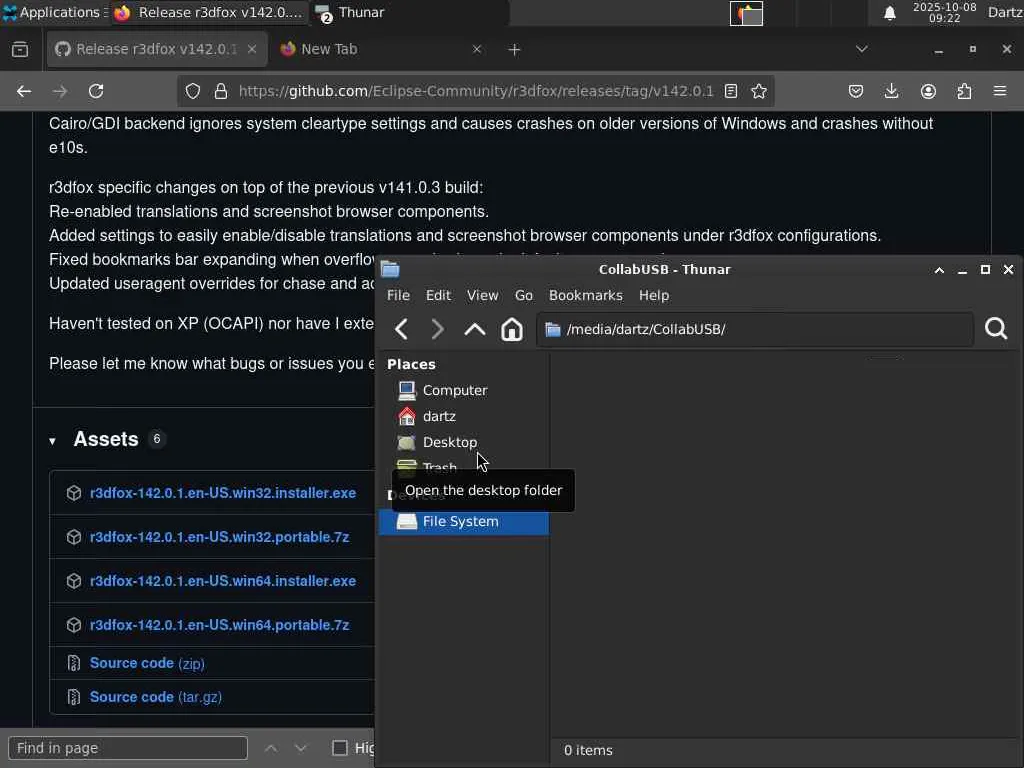Click the /media/dartz/CollabUSB/ path bar

(x=755, y=329)
